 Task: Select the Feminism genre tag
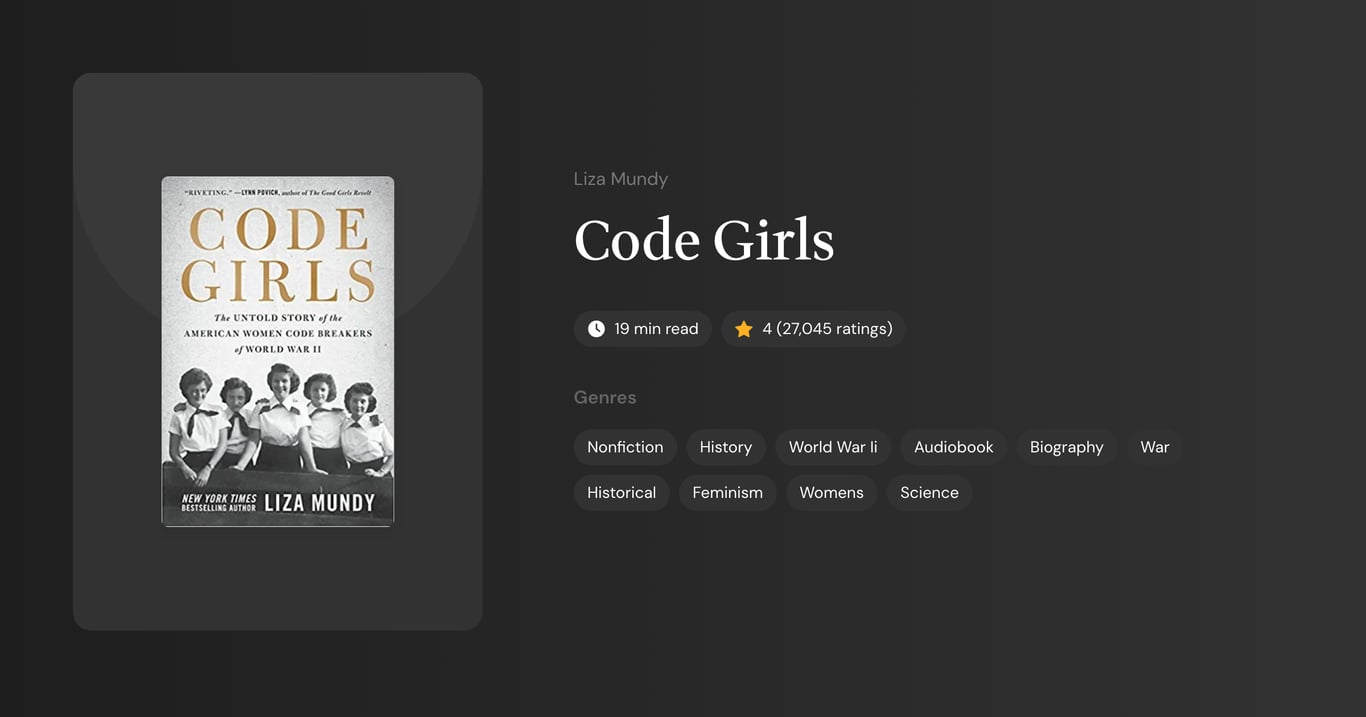coord(727,492)
